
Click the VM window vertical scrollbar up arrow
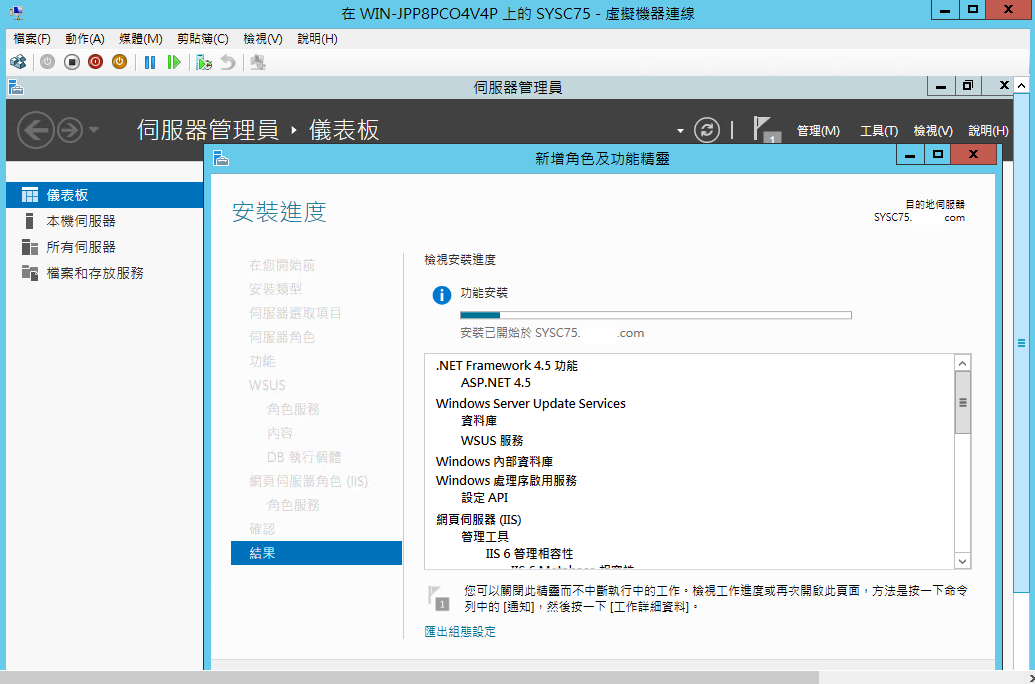coord(1021,86)
